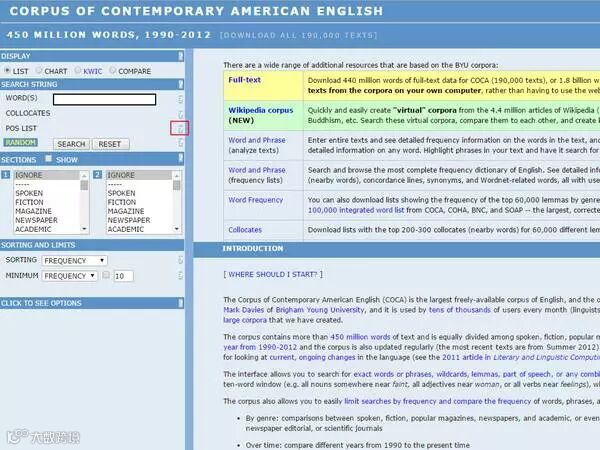Click the help icon on the MINIMUM row
The height and width of the screenshot is (450, 600).
[x=180, y=276]
